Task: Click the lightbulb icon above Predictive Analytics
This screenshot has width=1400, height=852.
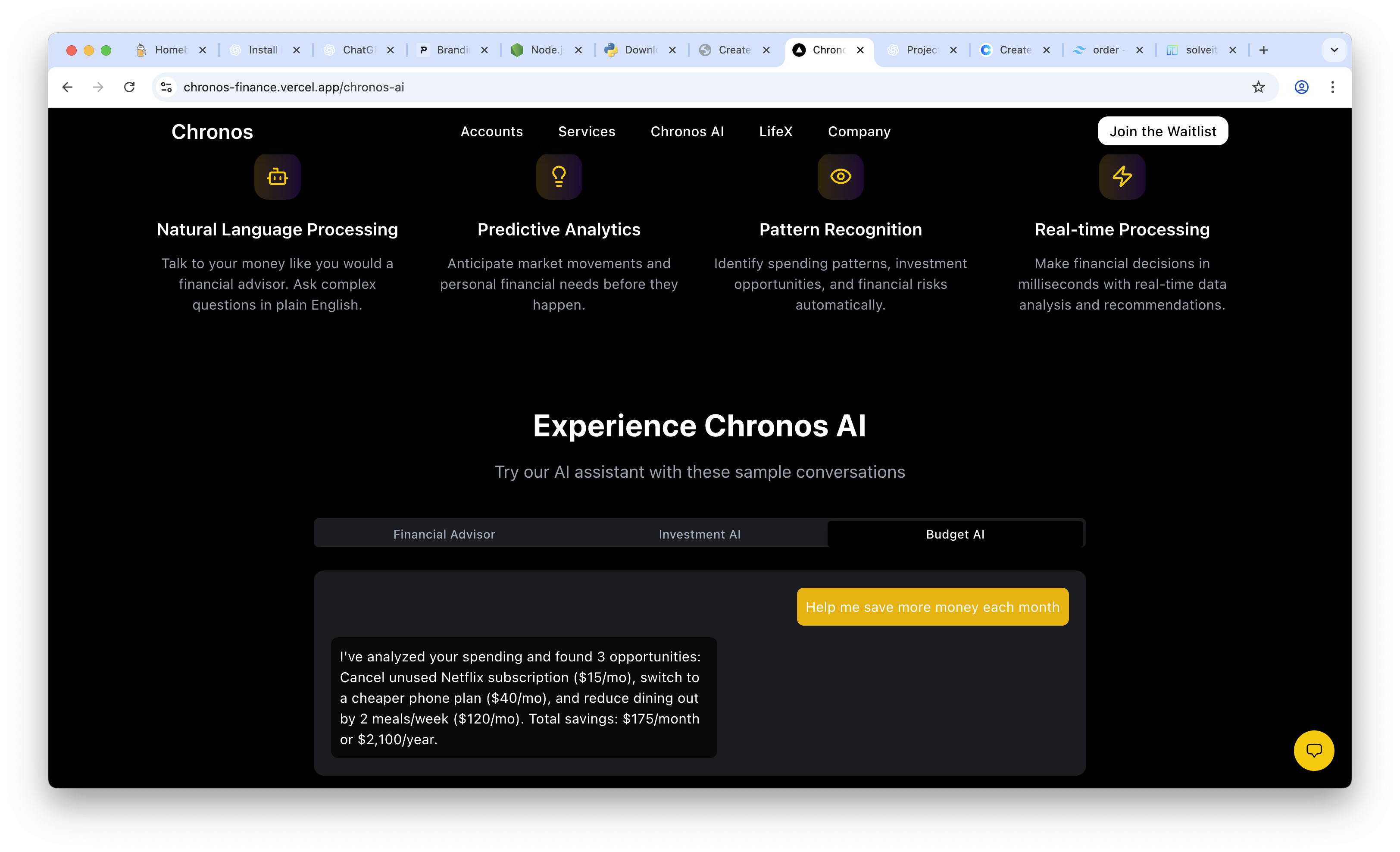Action: (x=559, y=177)
